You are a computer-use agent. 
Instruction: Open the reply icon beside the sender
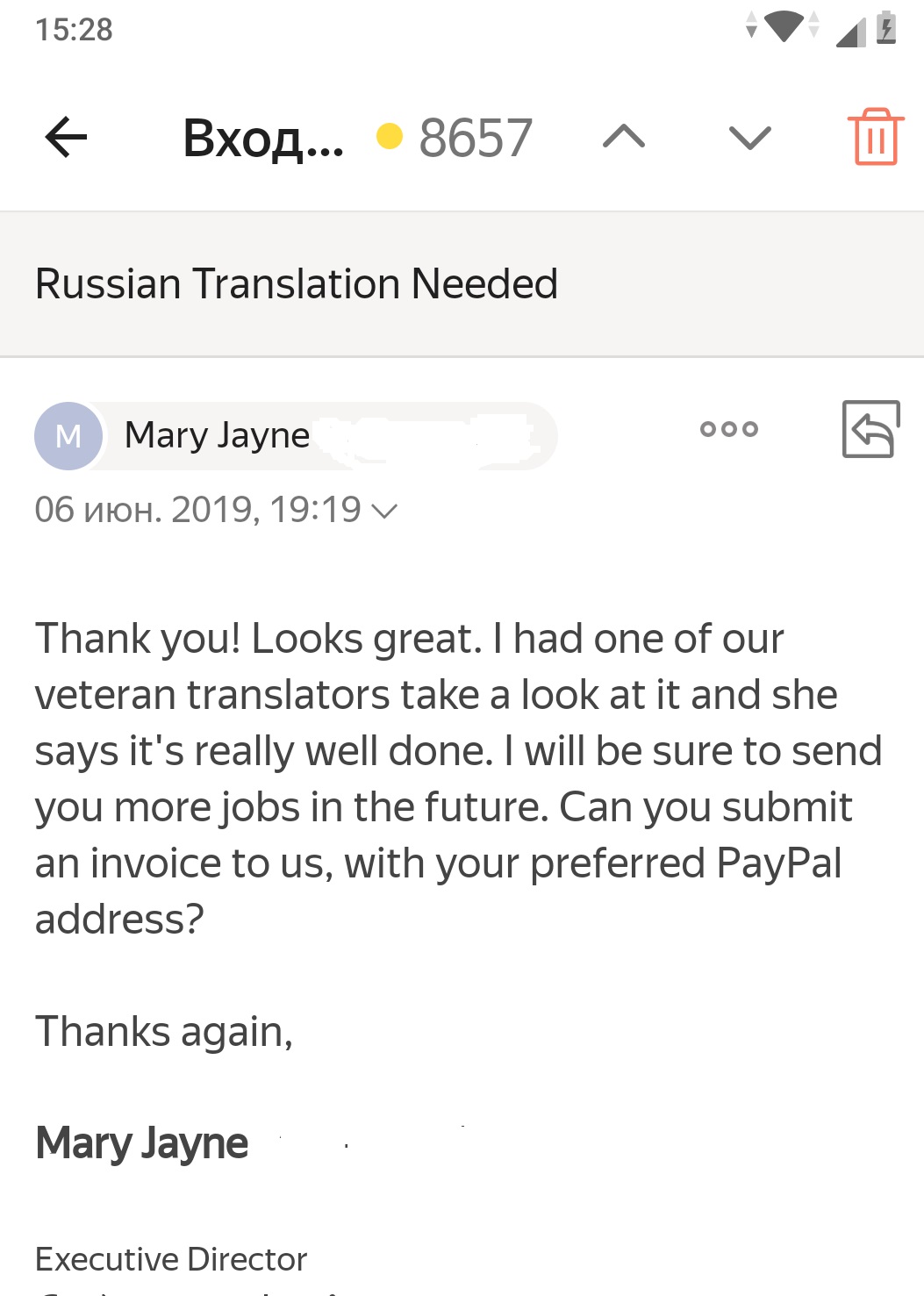870,429
